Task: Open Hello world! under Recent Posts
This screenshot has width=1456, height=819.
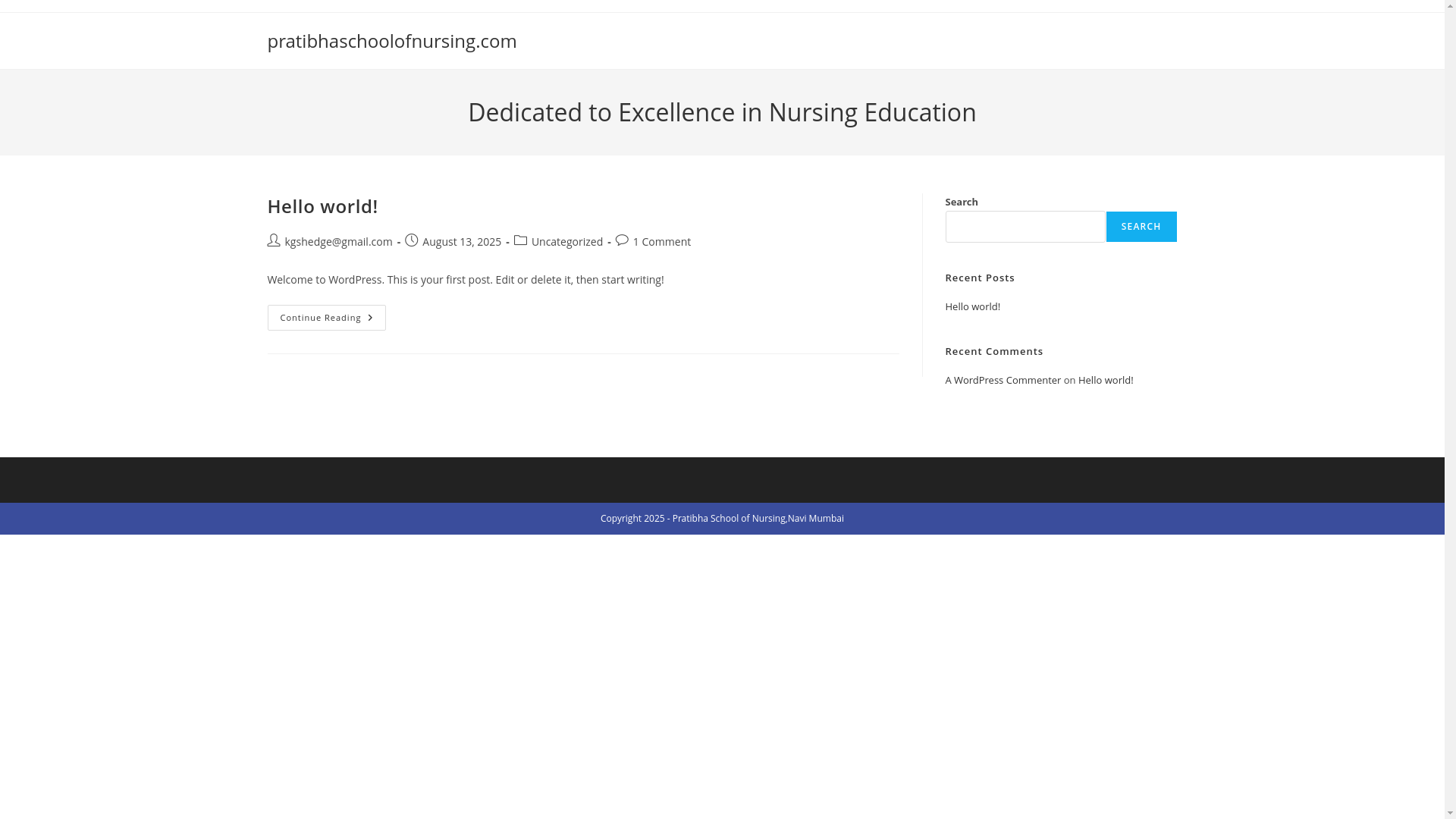Action: 972,307
